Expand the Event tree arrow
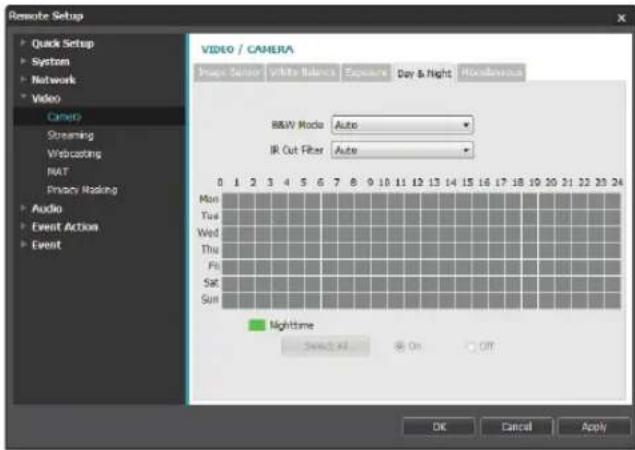Image resolution: width=635 pixels, height=450 pixels. click(23, 245)
